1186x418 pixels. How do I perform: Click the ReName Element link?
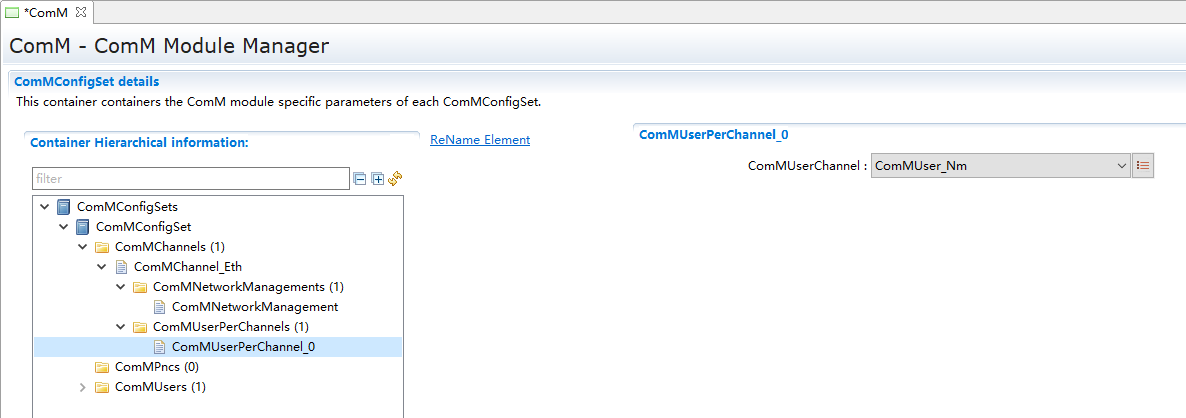pyautogui.click(x=480, y=140)
